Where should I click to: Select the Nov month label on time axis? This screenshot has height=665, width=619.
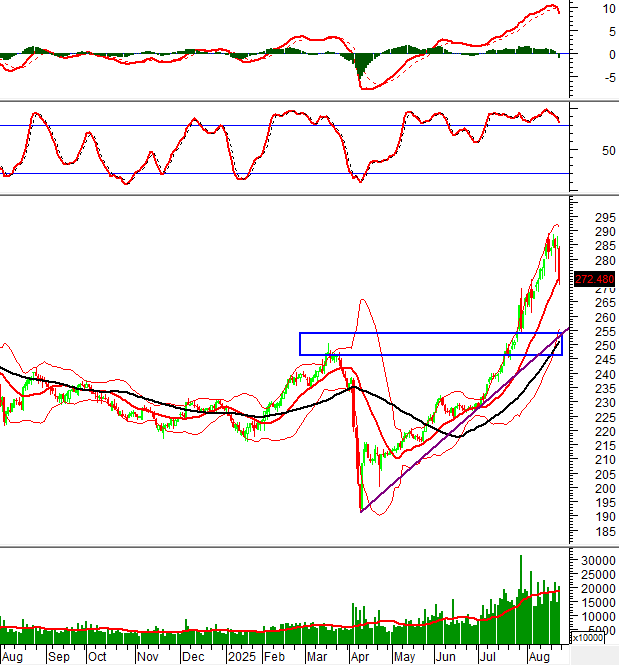[x=148, y=657]
